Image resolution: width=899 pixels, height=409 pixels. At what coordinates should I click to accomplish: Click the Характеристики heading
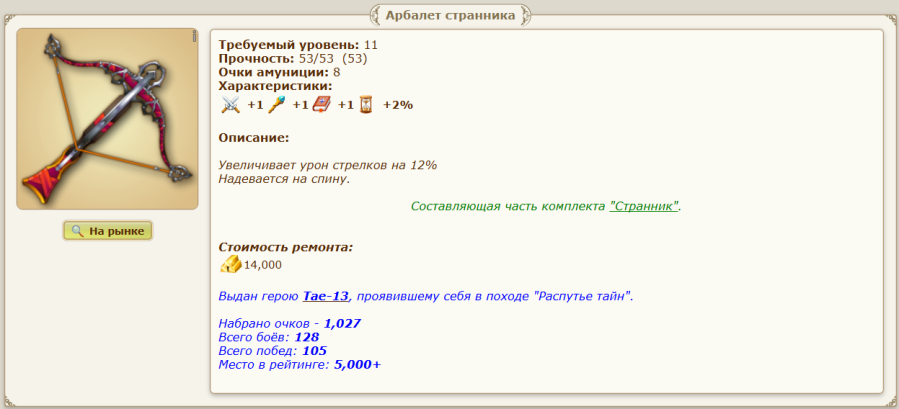tap(275, 86)
